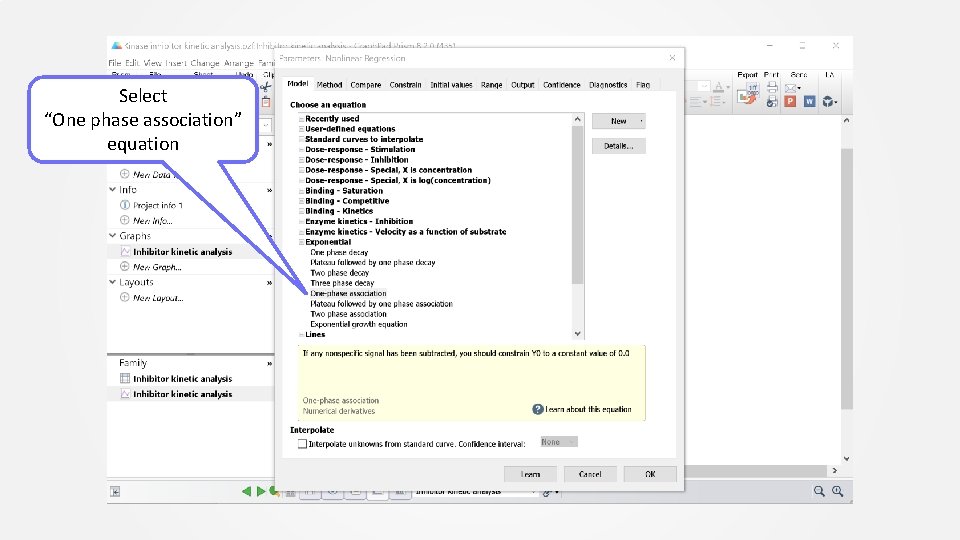Open 'Learn about this equation' link
This screenshot has width=960, height=540.
coord(588,410)
